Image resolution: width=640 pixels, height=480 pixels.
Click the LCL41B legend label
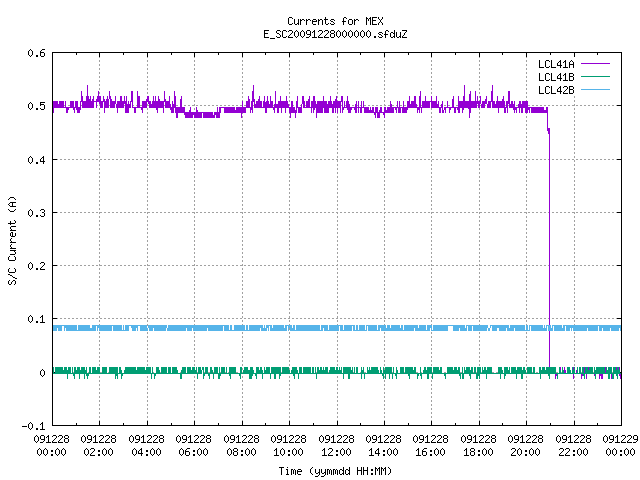click(x=556, y=77)
